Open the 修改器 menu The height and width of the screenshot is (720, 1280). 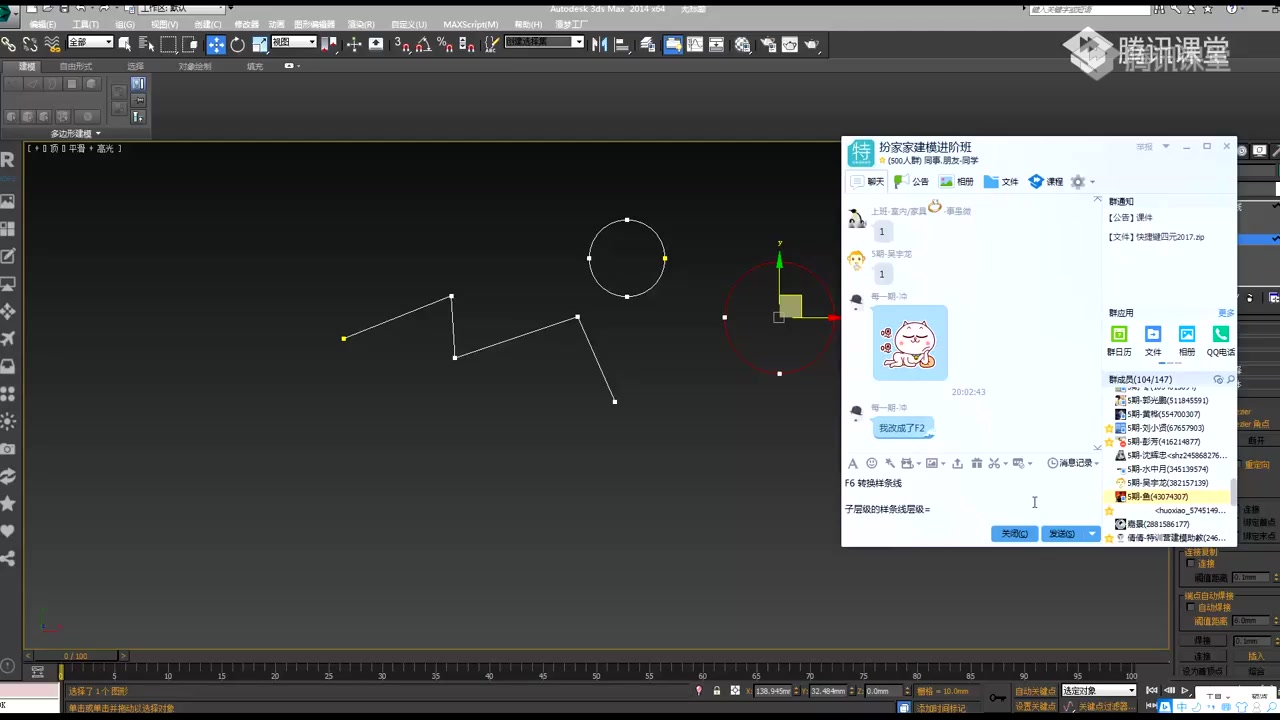[247, 25]
